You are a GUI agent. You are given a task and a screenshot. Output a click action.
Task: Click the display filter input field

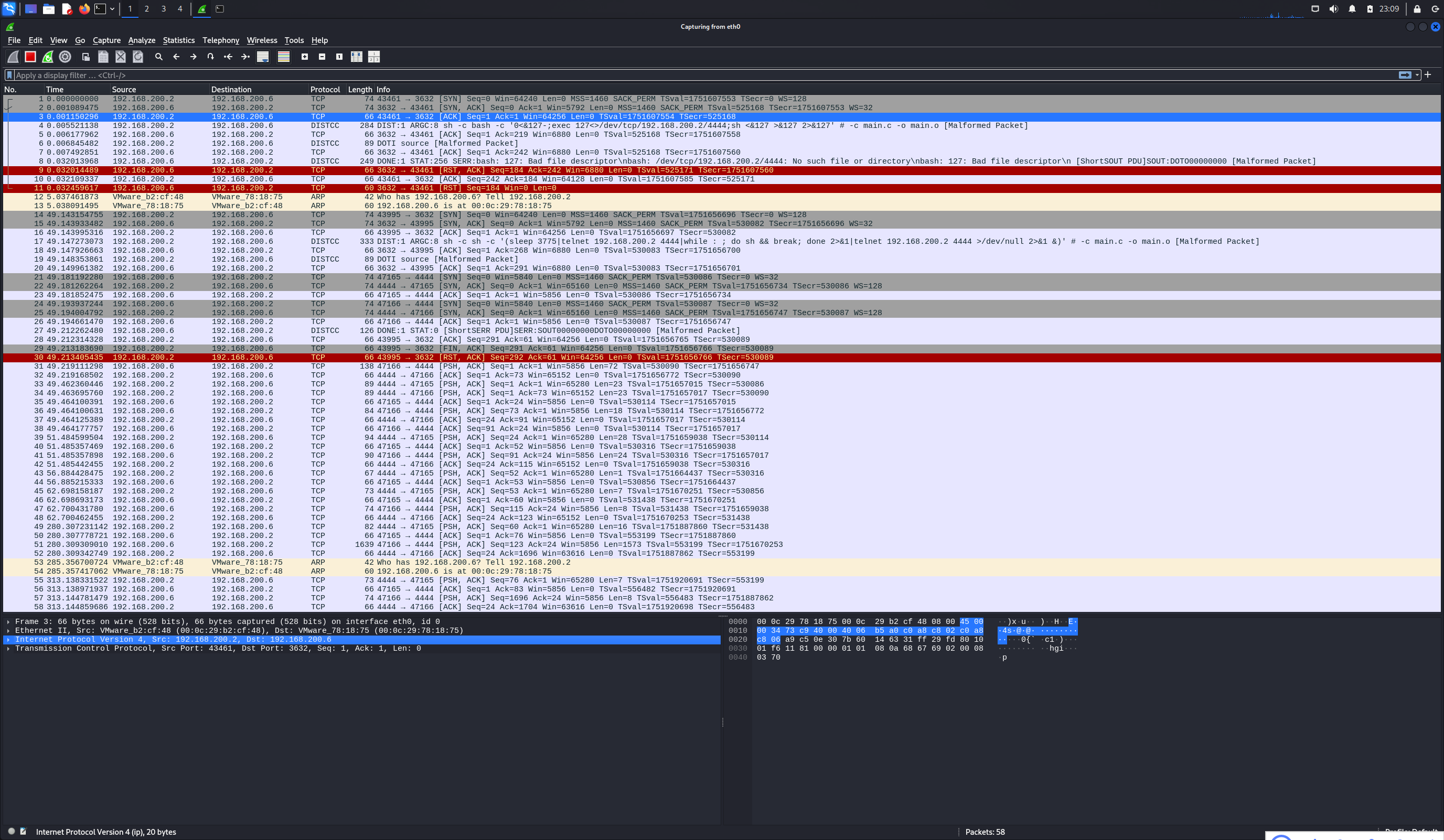click(x=688, y=75)
